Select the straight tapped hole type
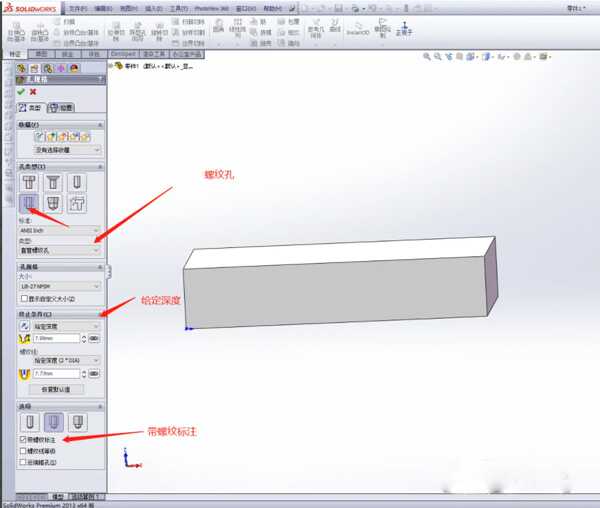This screenshot has width=600, height=508. coord(29,204)
